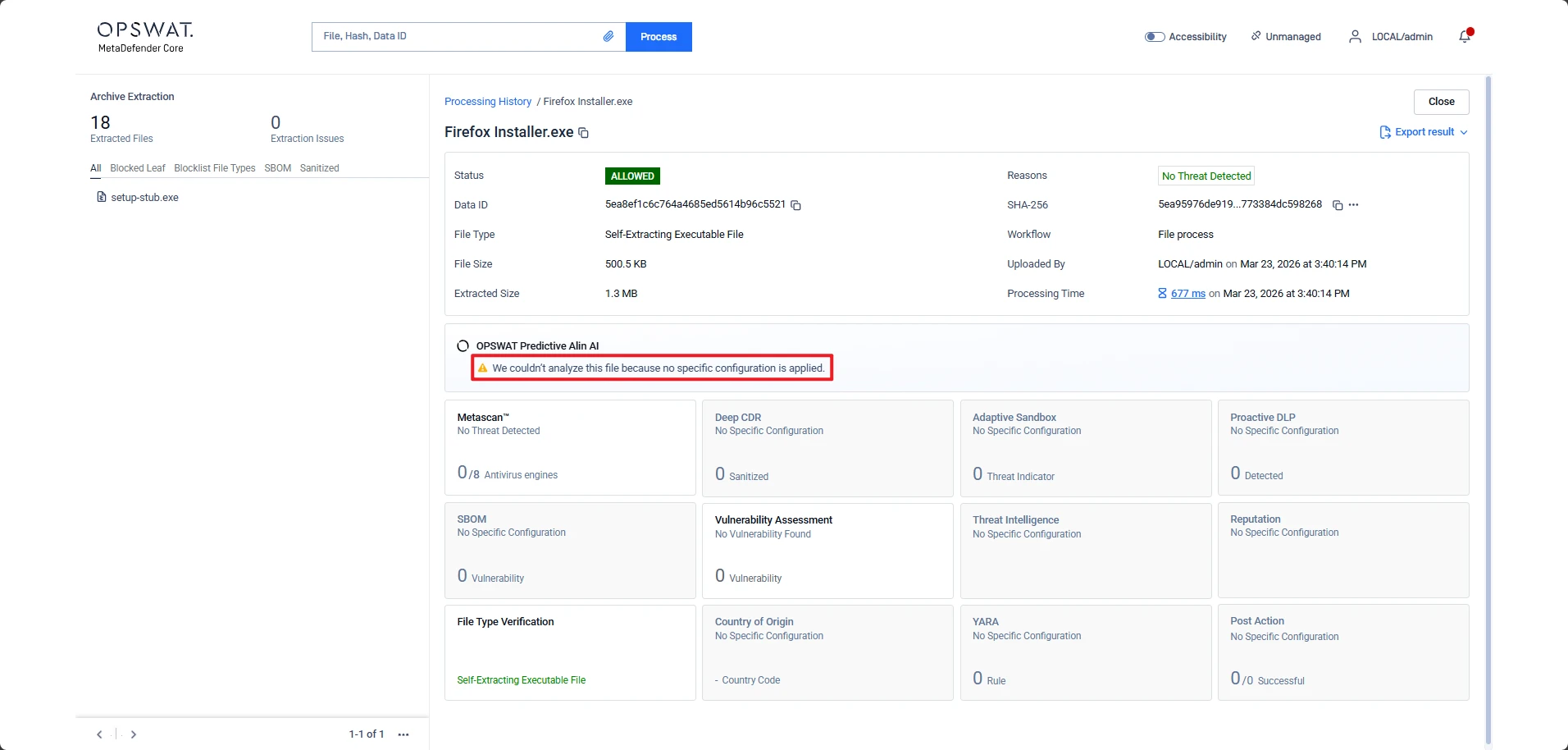The image size is (1568, 750).
Task: Copy the Firefox Installer.exe filename
Action: coord(584,133)
